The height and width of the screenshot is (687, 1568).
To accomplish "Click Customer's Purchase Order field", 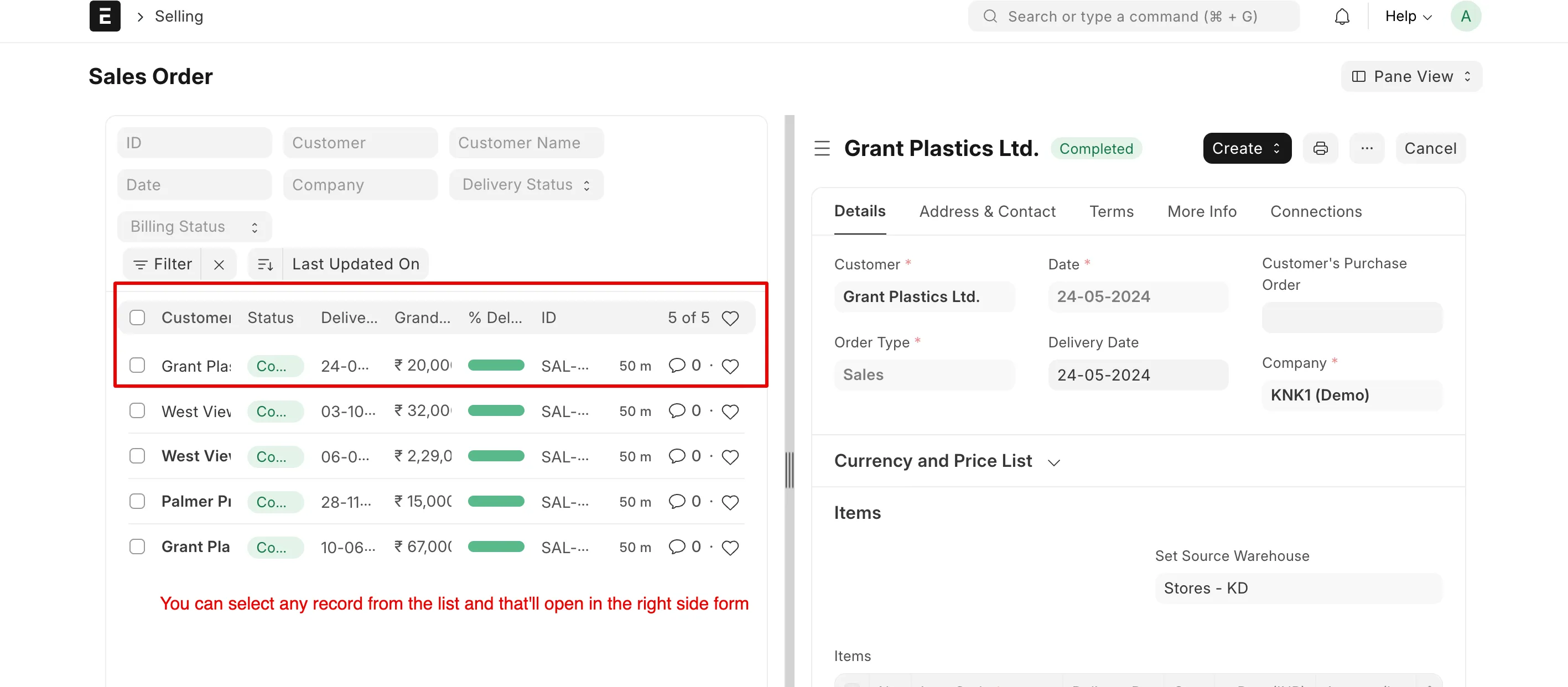I will tap(1352, 317).
